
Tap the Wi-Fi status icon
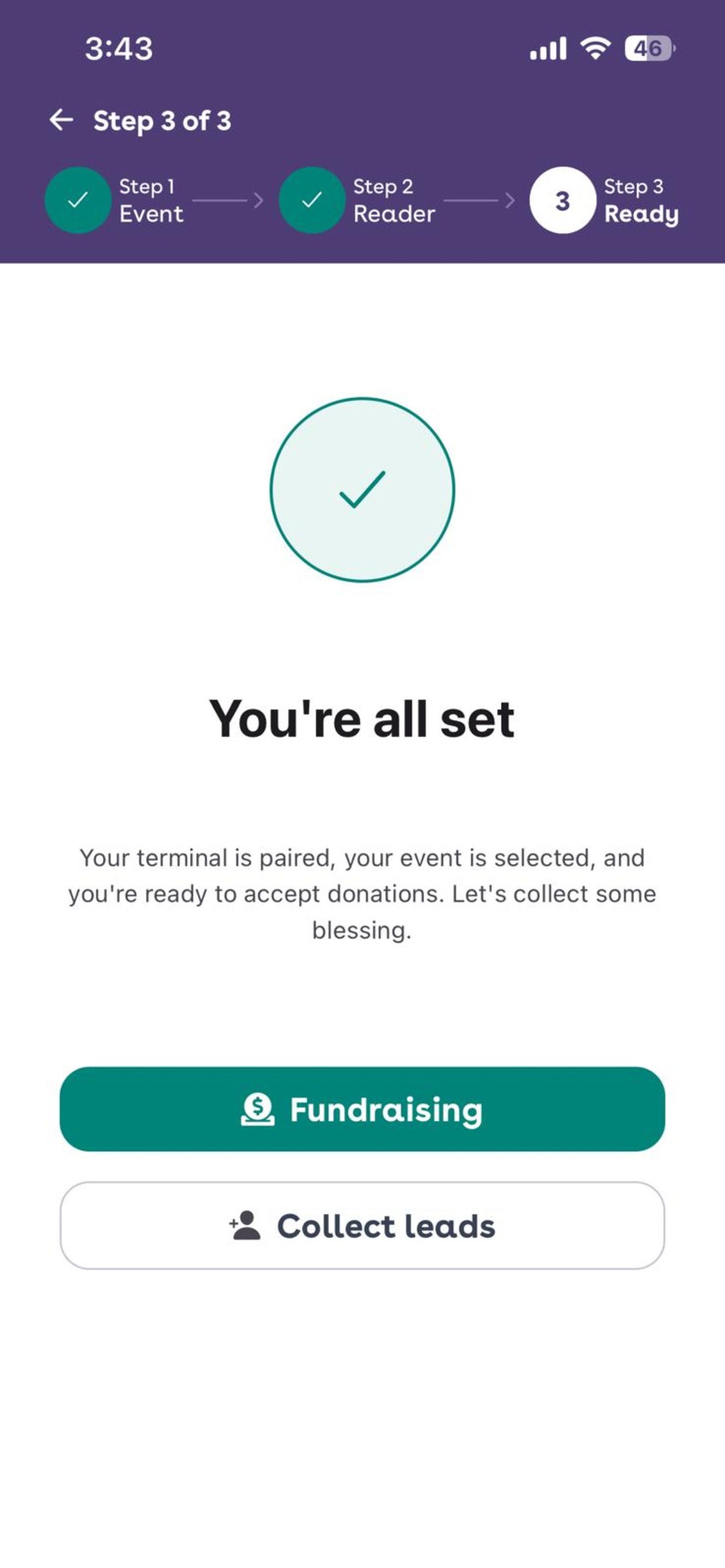tap(595, 48)
